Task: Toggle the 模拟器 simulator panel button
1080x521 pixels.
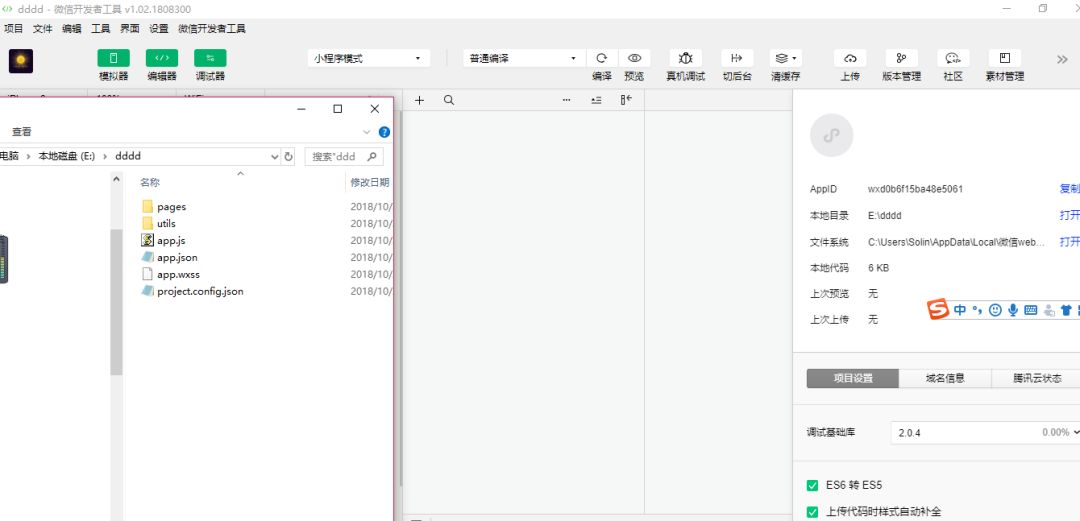Action: [114, 59]
